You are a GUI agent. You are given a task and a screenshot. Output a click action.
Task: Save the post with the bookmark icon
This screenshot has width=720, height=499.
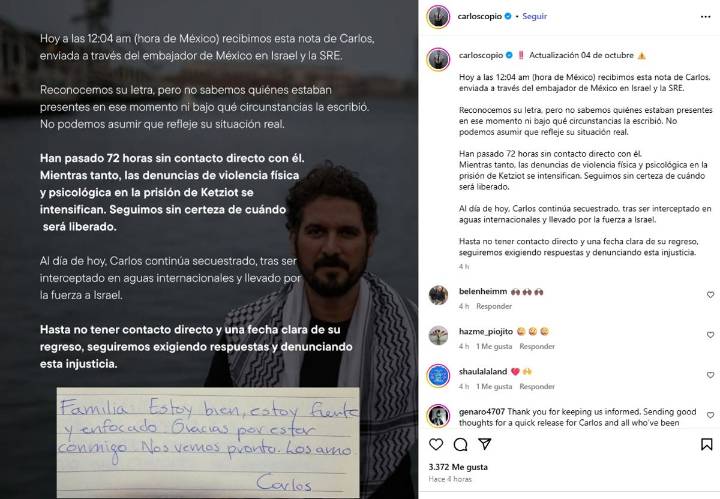(x=707, y=444)
